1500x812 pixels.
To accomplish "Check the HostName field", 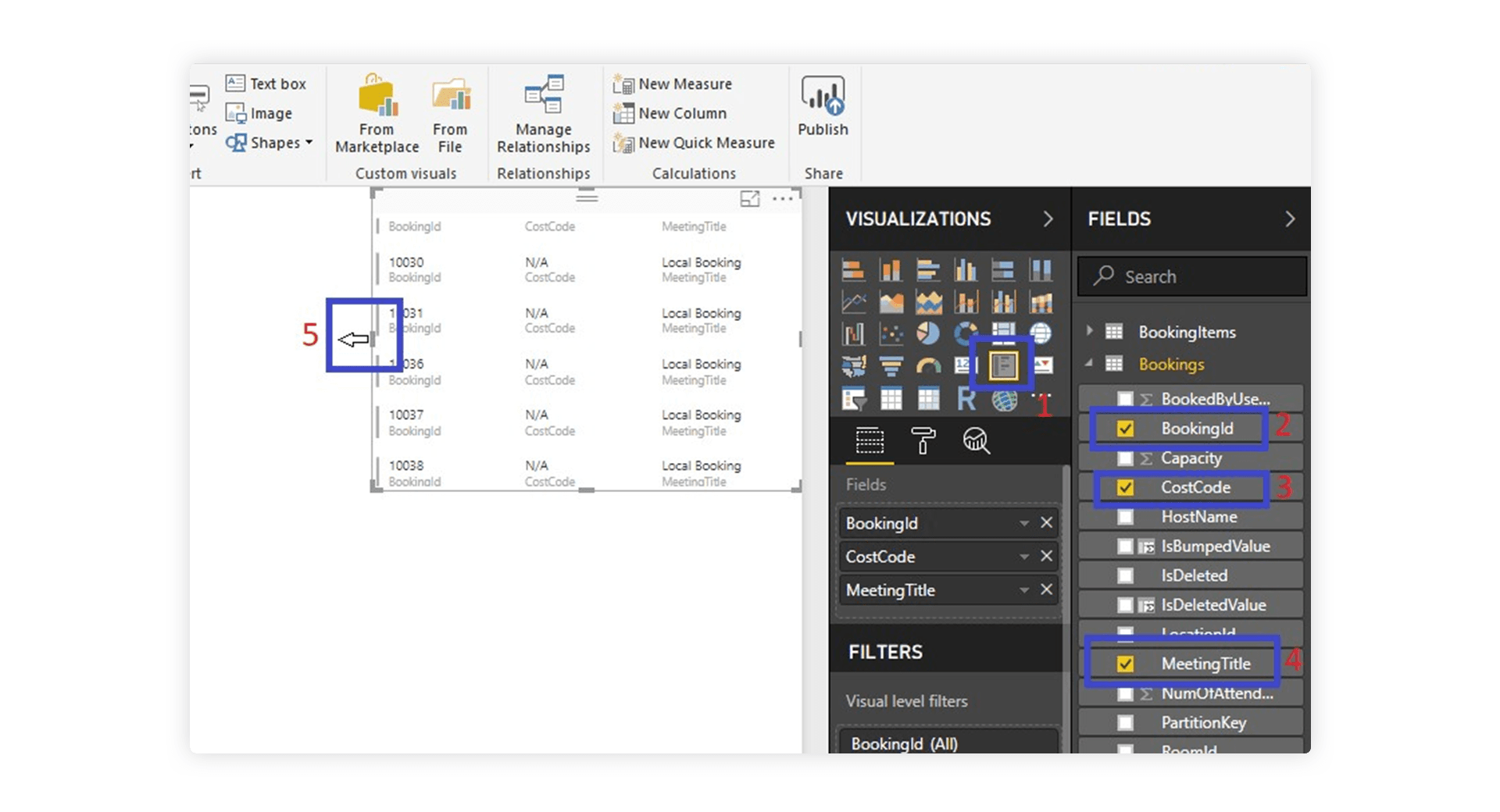I will [x=1125, y=517].
